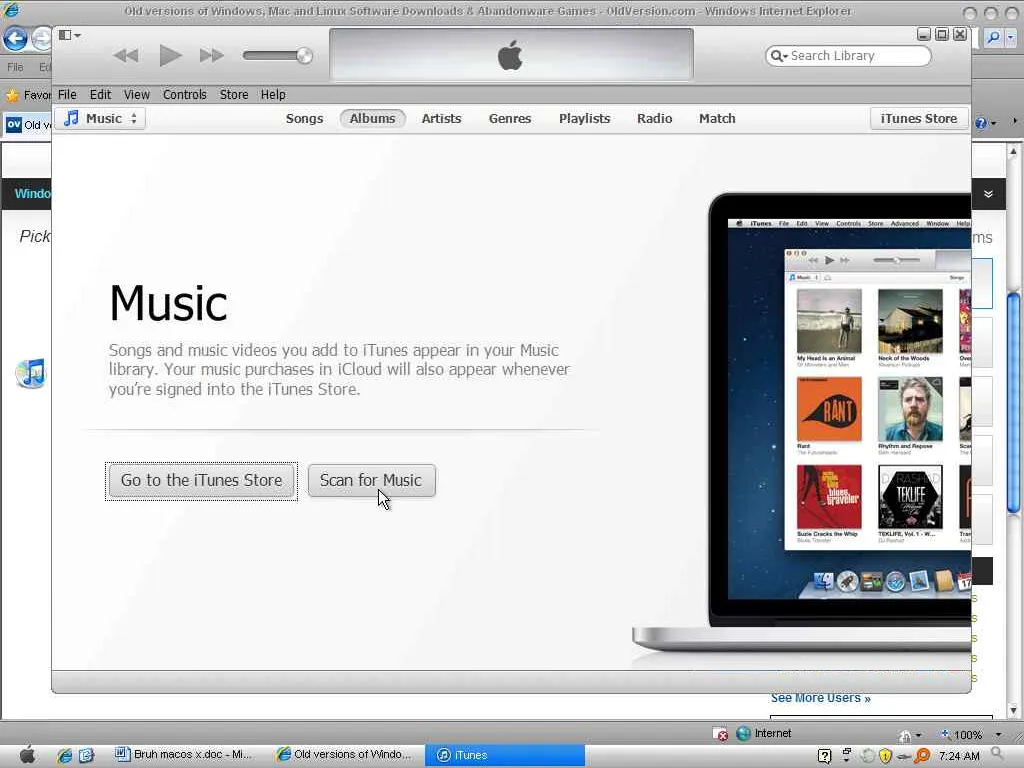Click Go to the iTunes Store button
The image size is (1024, 768).
pyautogui.click(x=201, y=481)
